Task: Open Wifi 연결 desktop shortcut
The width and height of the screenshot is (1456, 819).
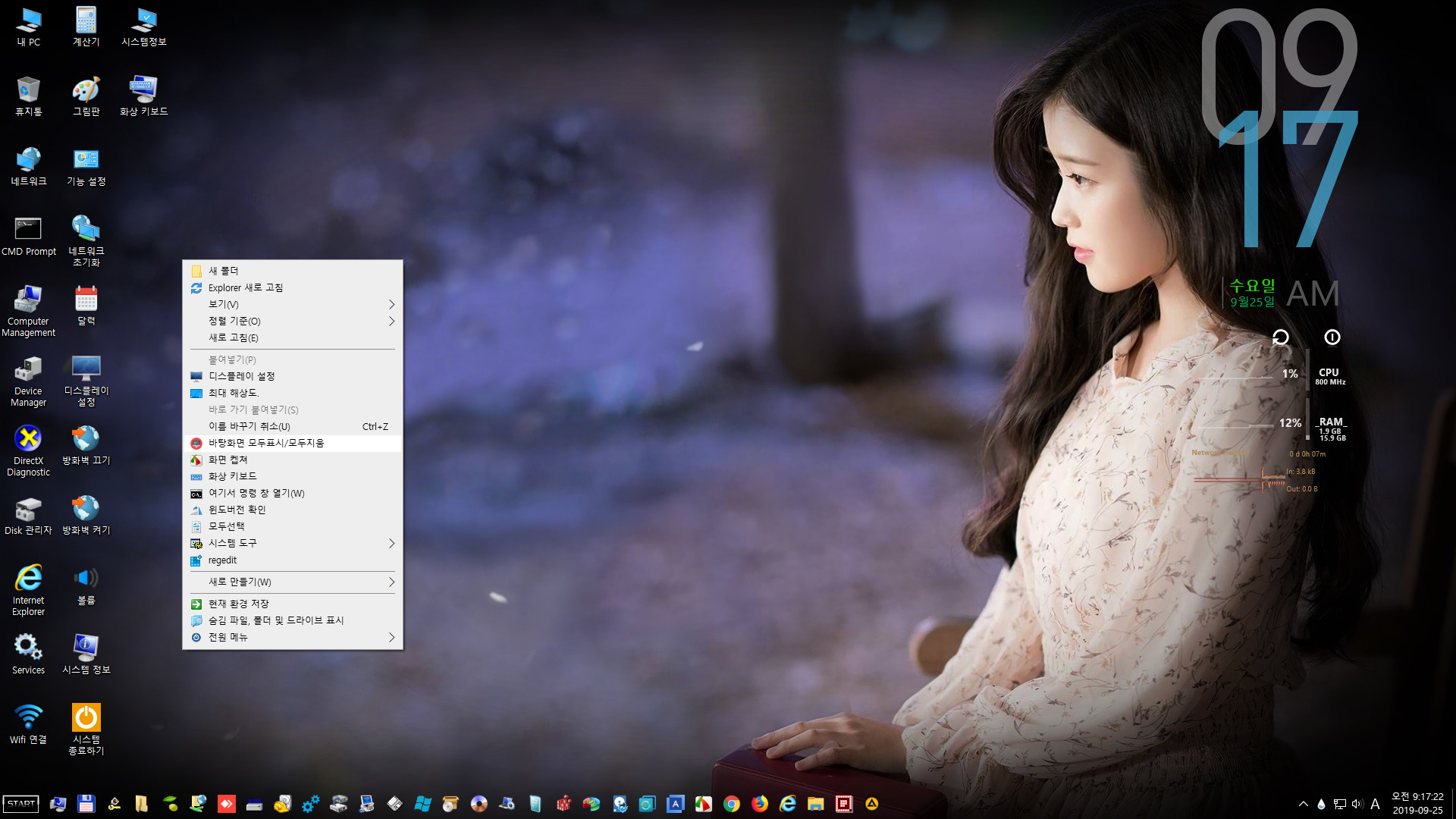Action: [x=29, y=724]
